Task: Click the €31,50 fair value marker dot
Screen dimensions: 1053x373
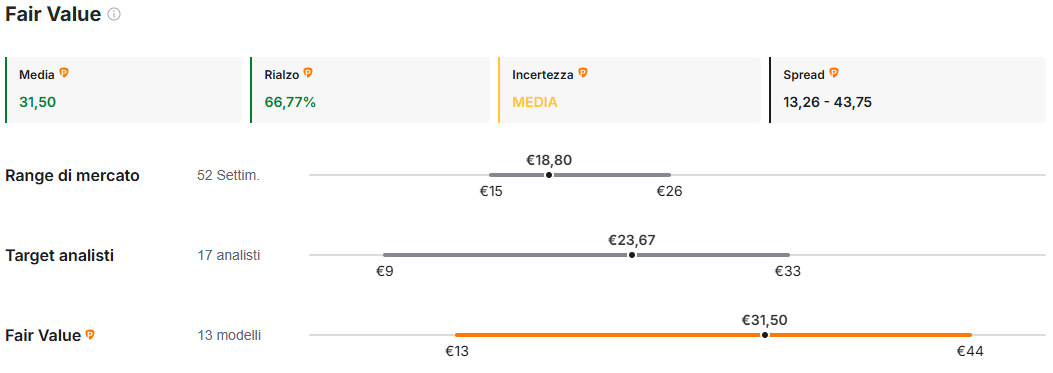Action: coord(764,335)
